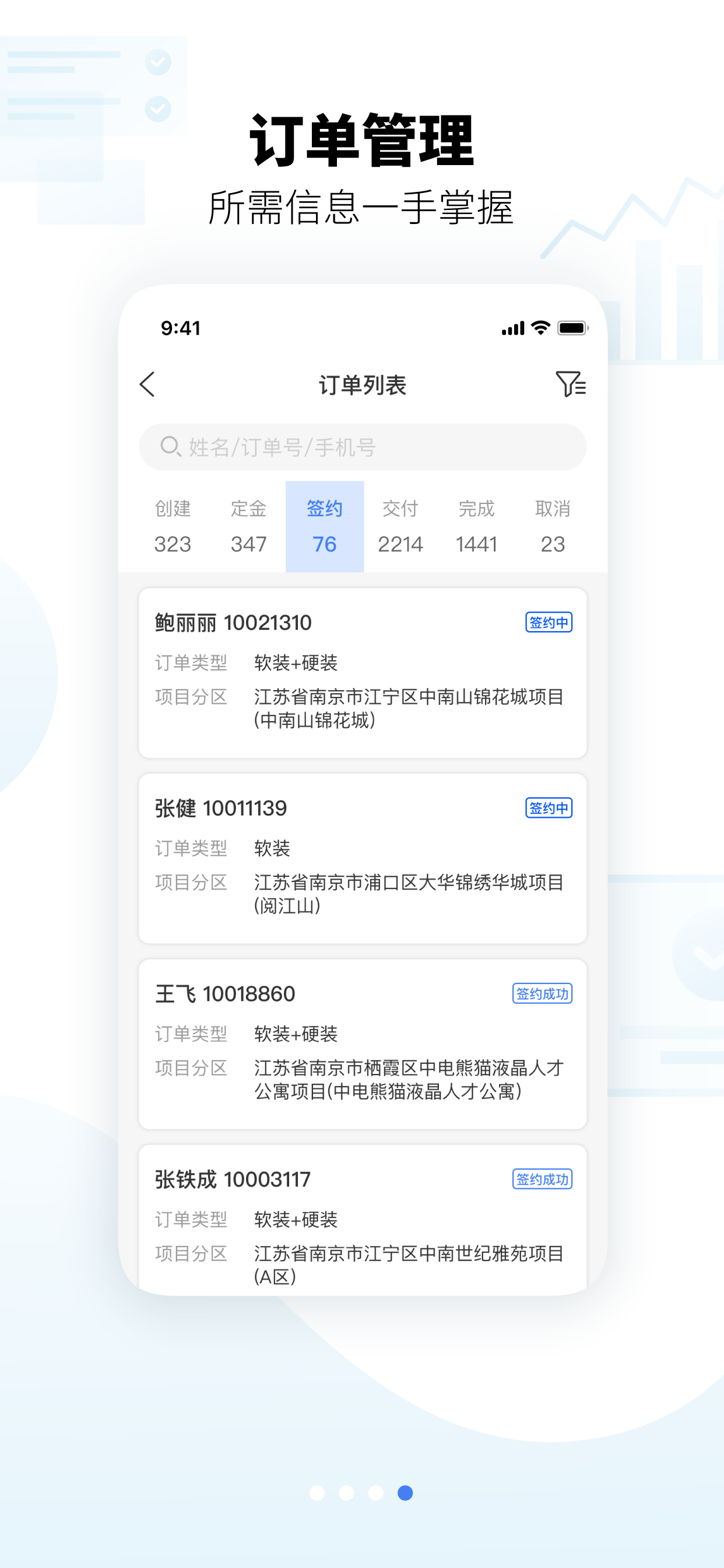Switch to the 定金 tab
Image resolution: width=724 pixels, height=1568 pixels.
pyautogui.click(x=248, y=527)
